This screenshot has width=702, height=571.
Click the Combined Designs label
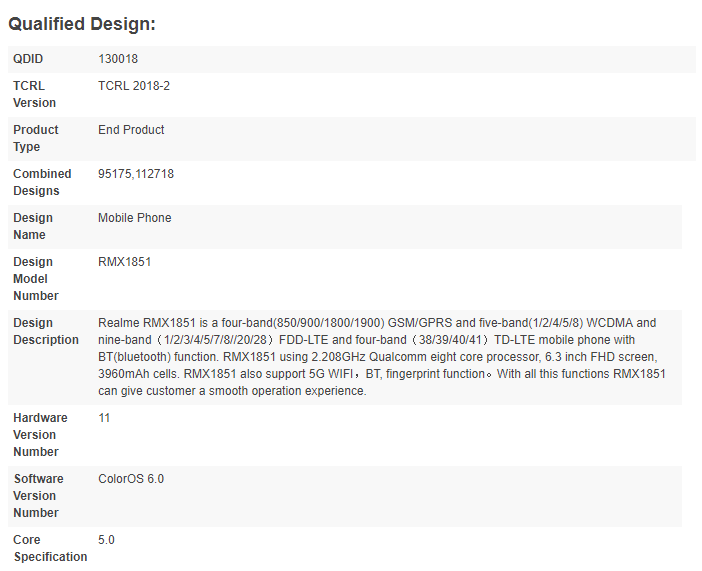click(42, 182)
